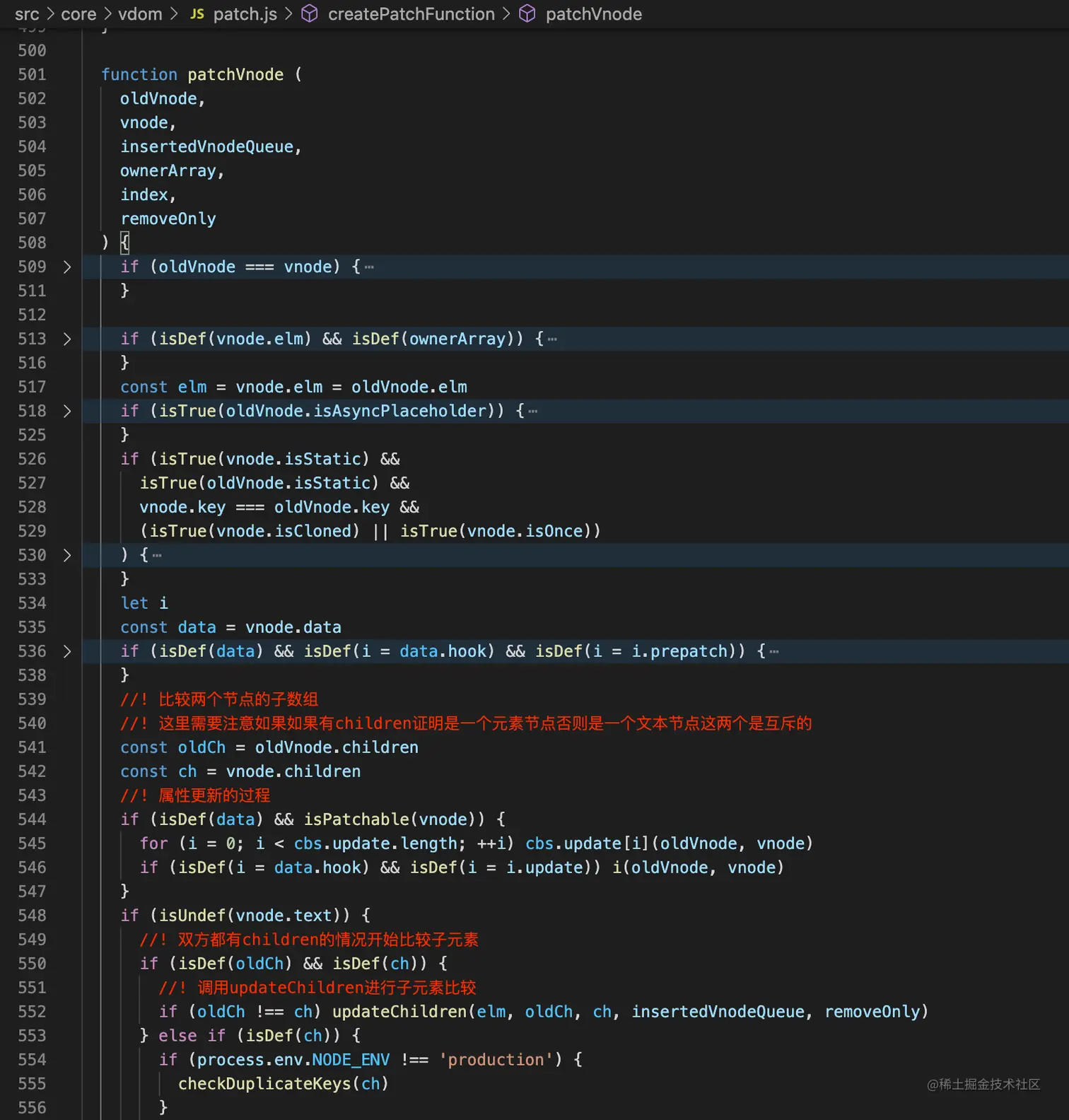
Task: Expand the folded block at line 509
Action: click(67, 267)
